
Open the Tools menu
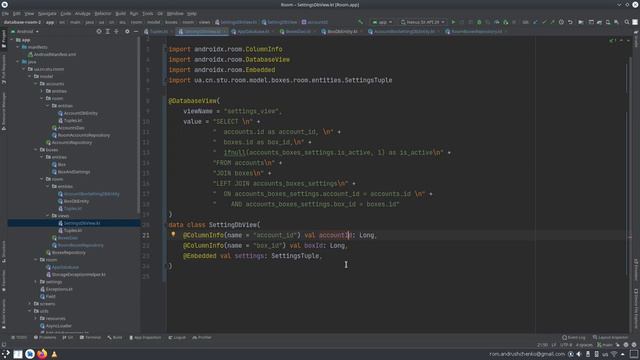[x=148, y=13]
